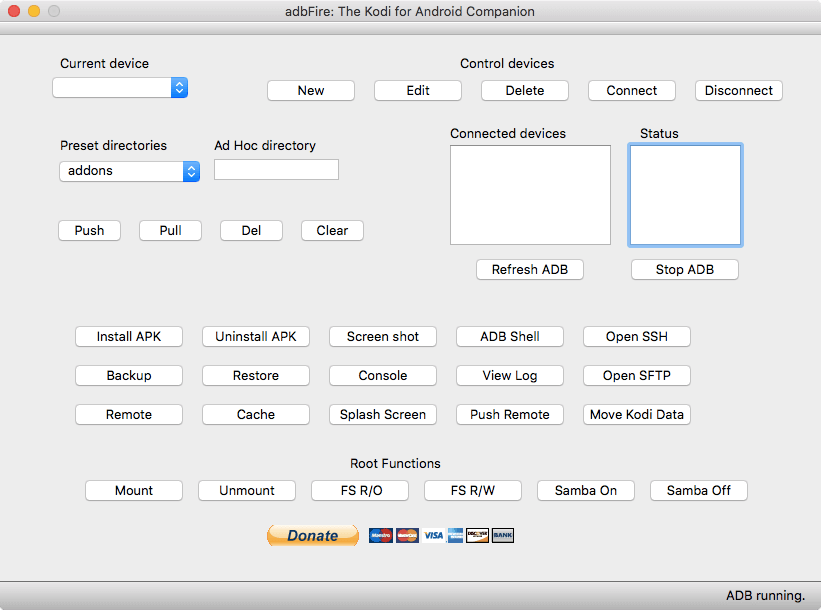Image resolution: width=821 pixels, height=610 pixels.
Task: Click the Cache button
Action: coord(256,415)
